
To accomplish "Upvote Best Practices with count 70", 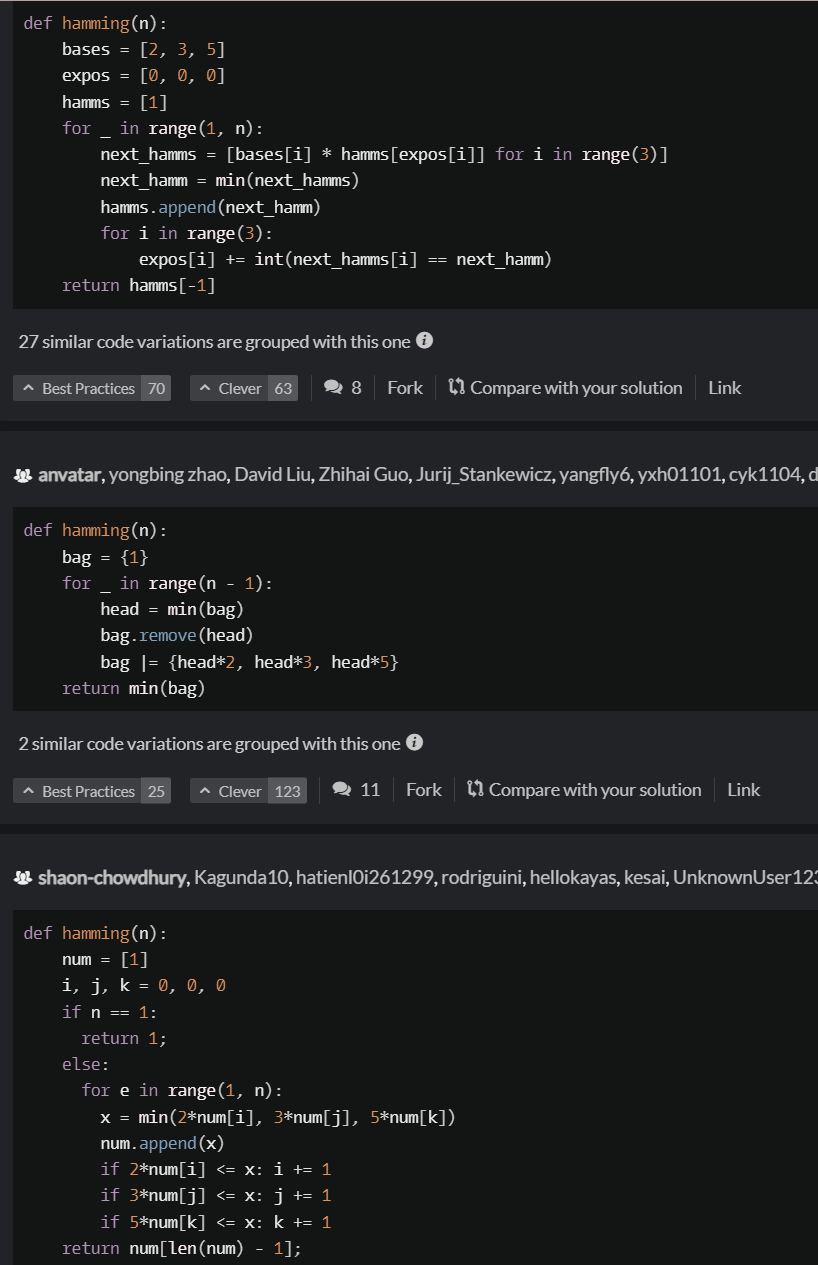I will pos(92,388).
